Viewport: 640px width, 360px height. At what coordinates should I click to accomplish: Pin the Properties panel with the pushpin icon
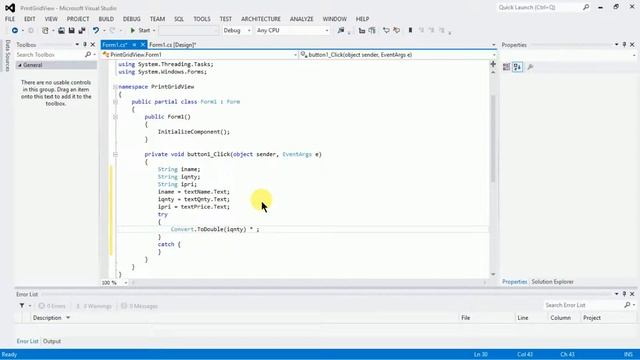(x=624, y=44)
